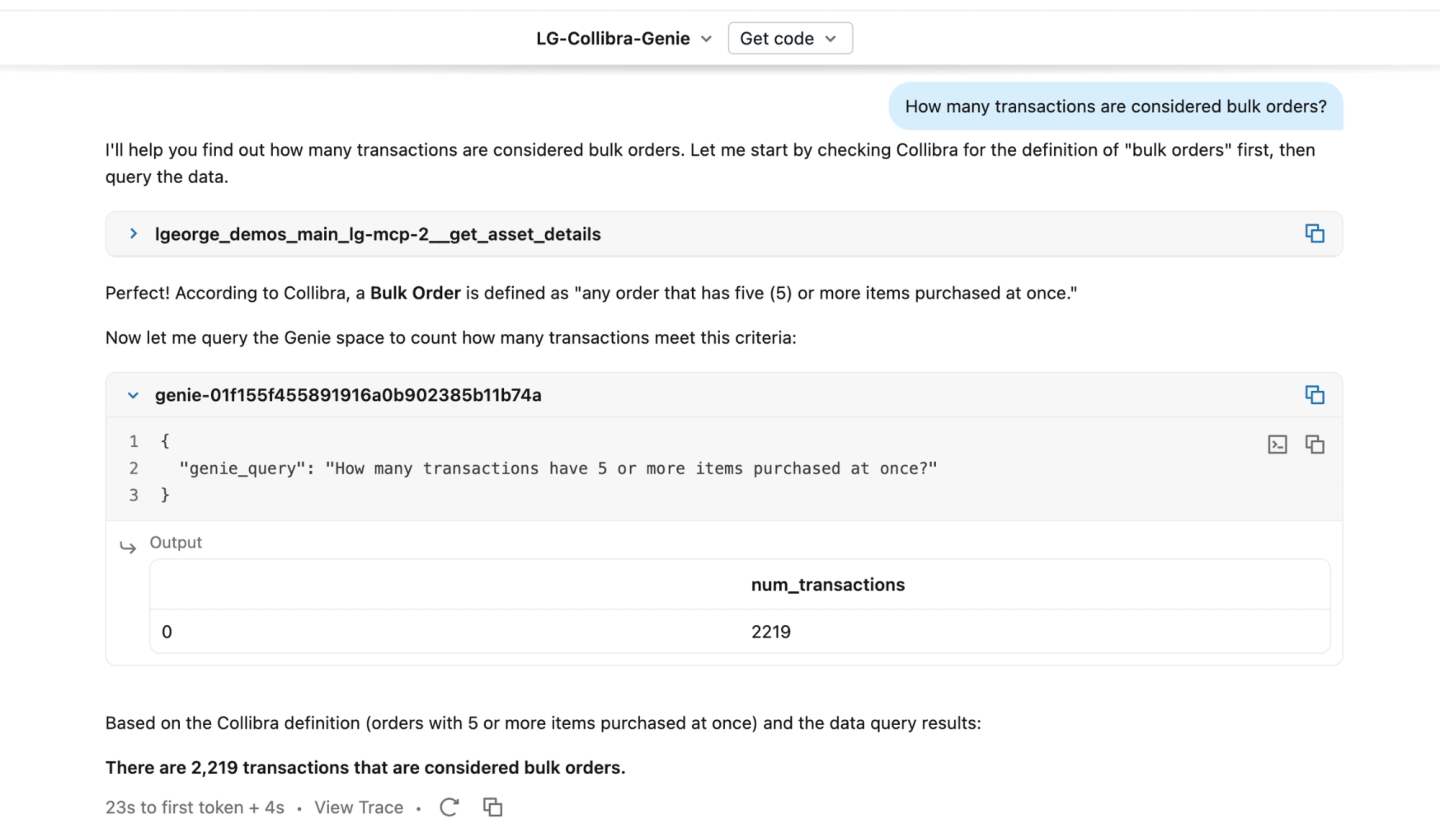Viewport: 1440px width, 833px height.
Task: Open View Trace link
Action: click(x=358, y=807)
